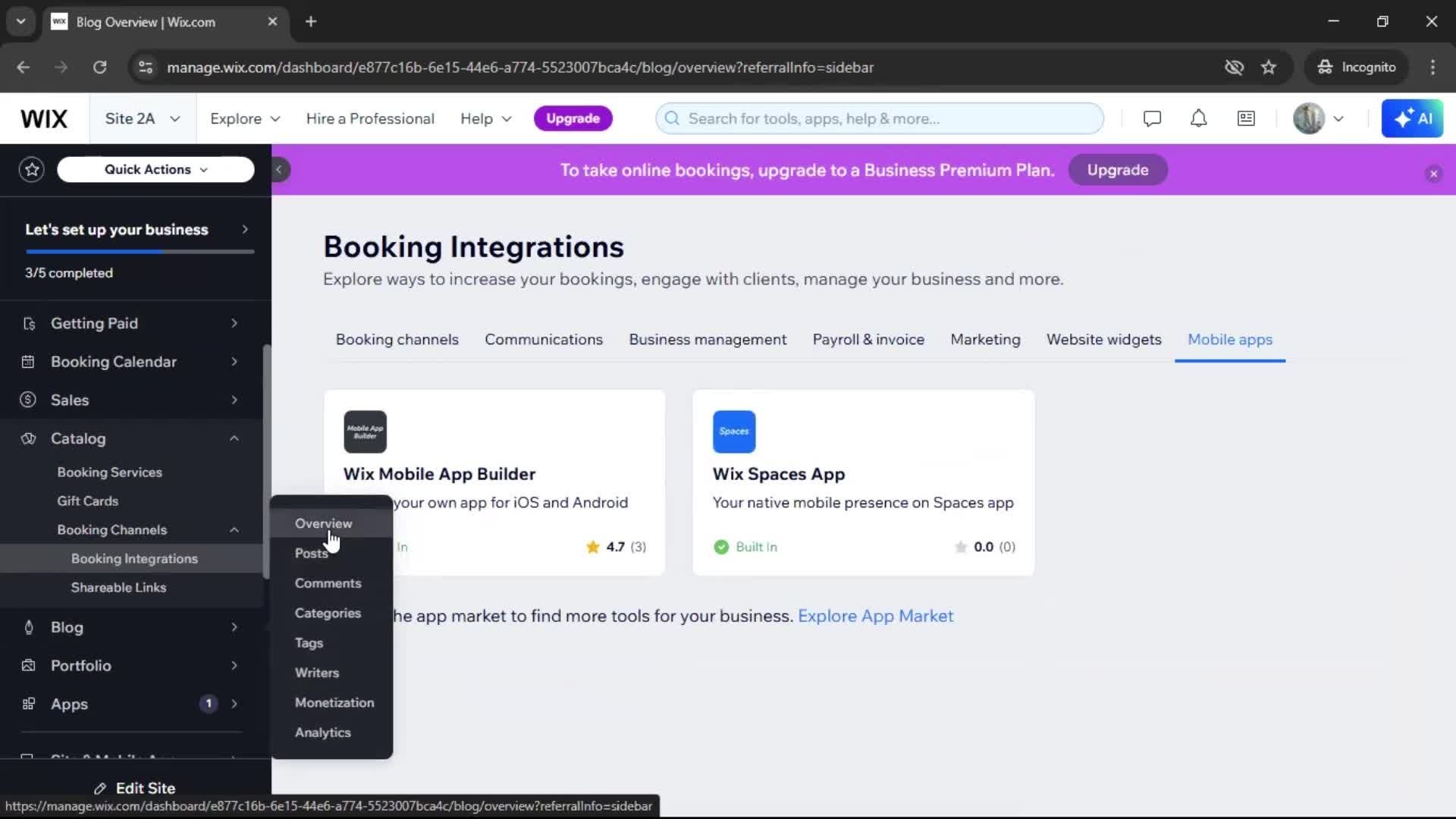The height and width of the screenshot is (819, 1456).
Task: Click the tracking protection eye icon
Action: 1234,67
